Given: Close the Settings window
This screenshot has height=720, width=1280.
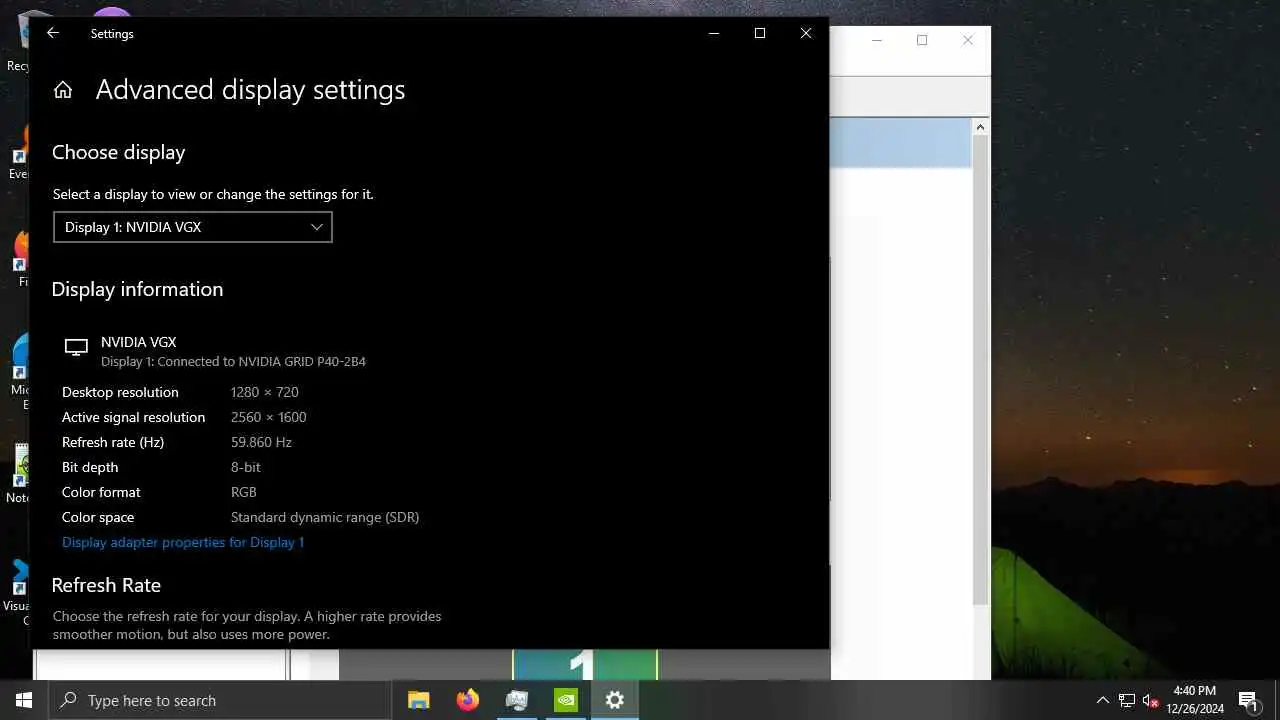Looking at the screenshot, I should (806, 33).
